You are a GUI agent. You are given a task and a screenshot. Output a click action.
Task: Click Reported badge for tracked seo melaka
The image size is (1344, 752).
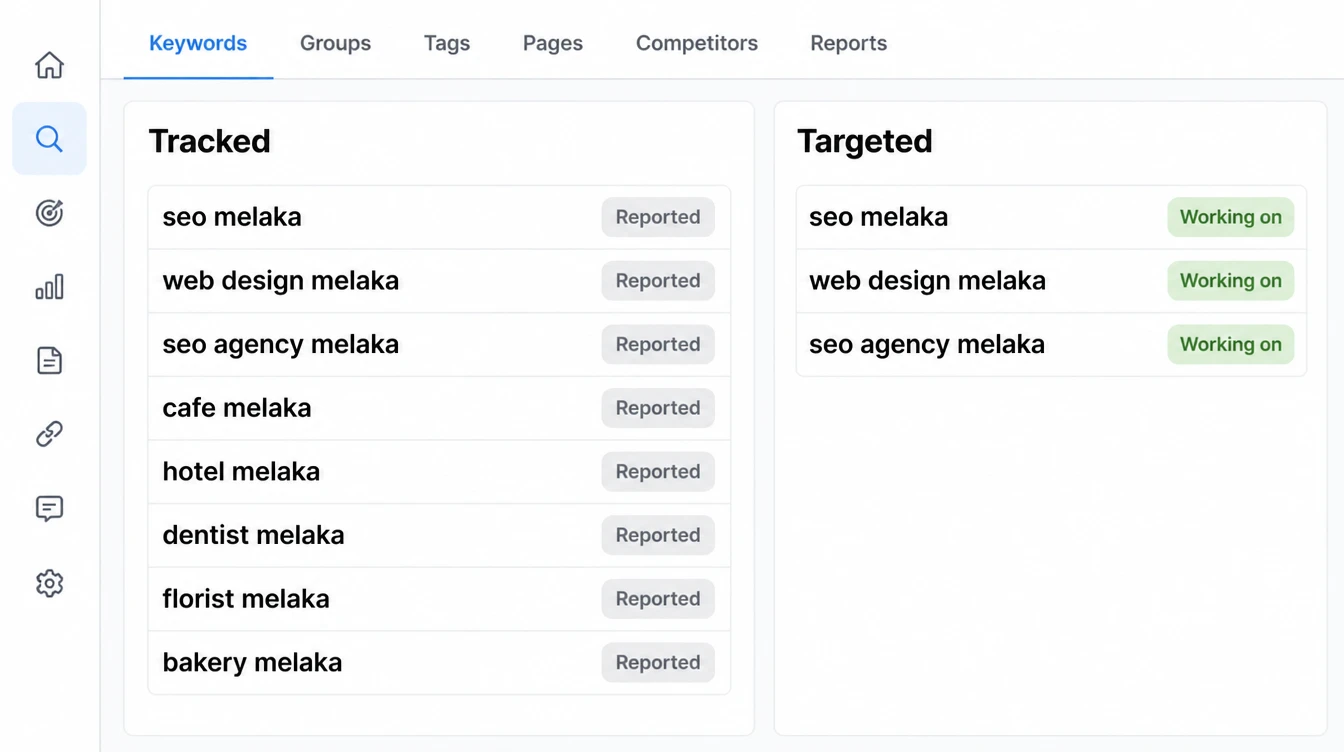(x=658, y=217)
